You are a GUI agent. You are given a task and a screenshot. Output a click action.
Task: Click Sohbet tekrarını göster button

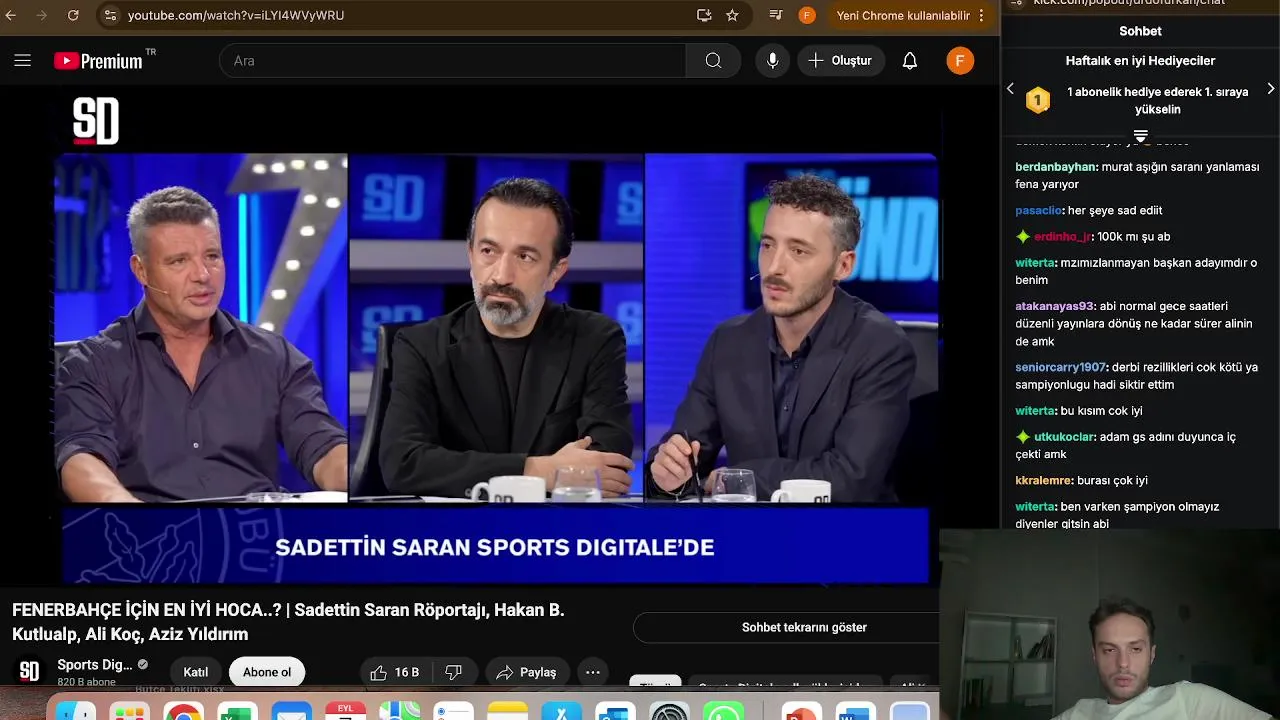click(804, 627)
